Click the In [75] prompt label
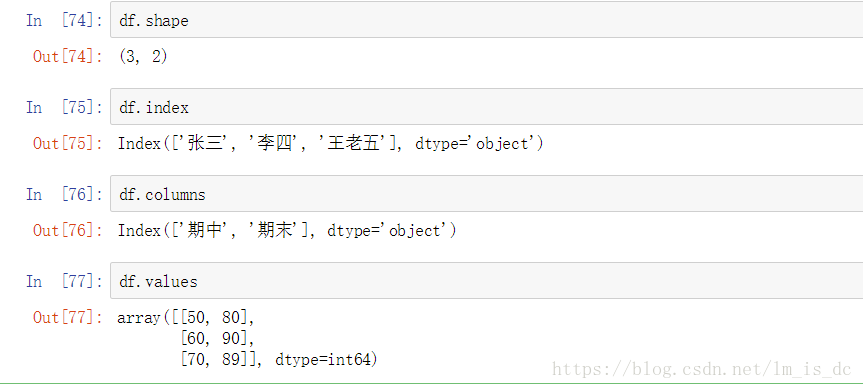Image resolution: width=863 pixels, height=389 pixels. (x=64, y=107)
